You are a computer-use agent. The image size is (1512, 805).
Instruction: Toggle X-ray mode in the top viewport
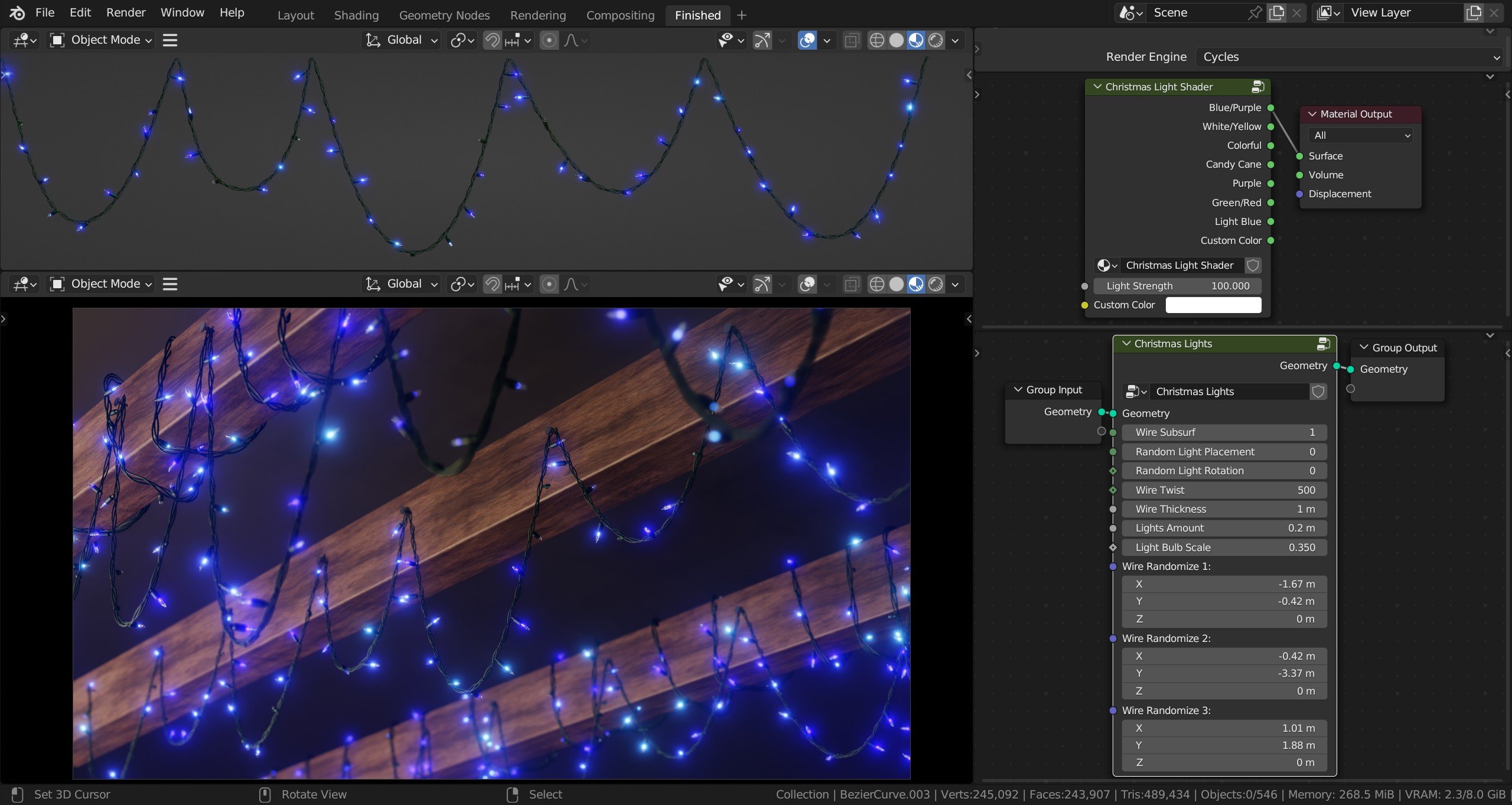851,40
